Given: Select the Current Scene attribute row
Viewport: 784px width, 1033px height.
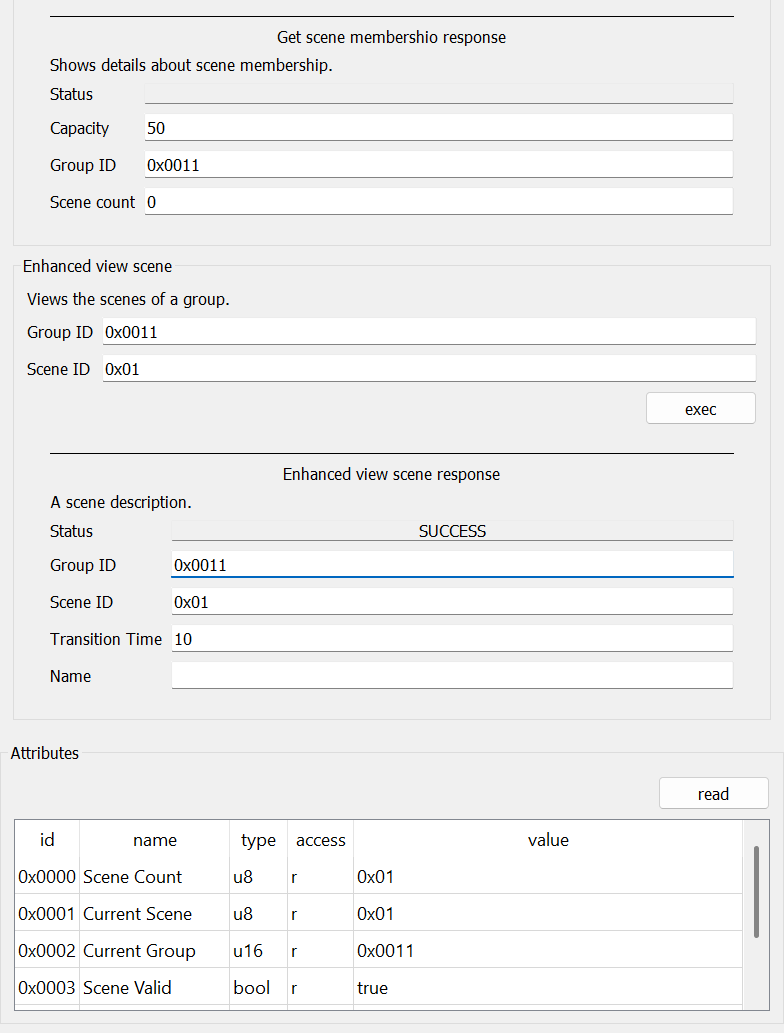Looking at the screenshot, I should [x=379, y=913].
